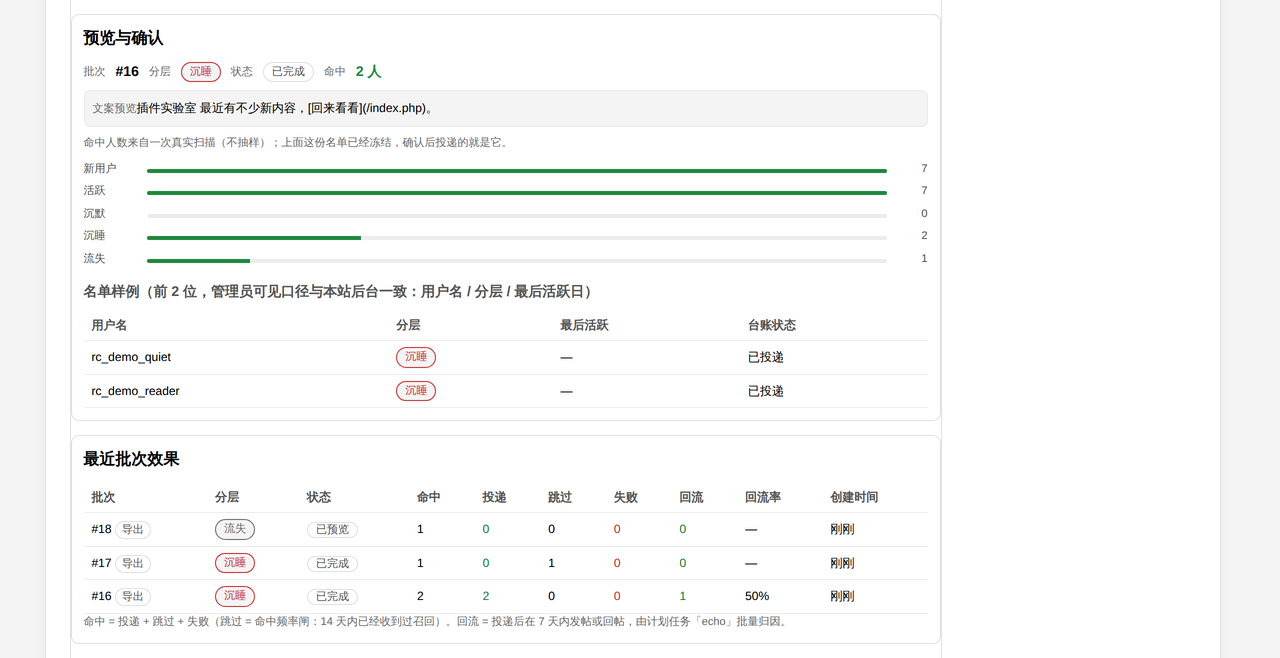
Task: Click the 创建时间 column header
Action: click(854, 497)
